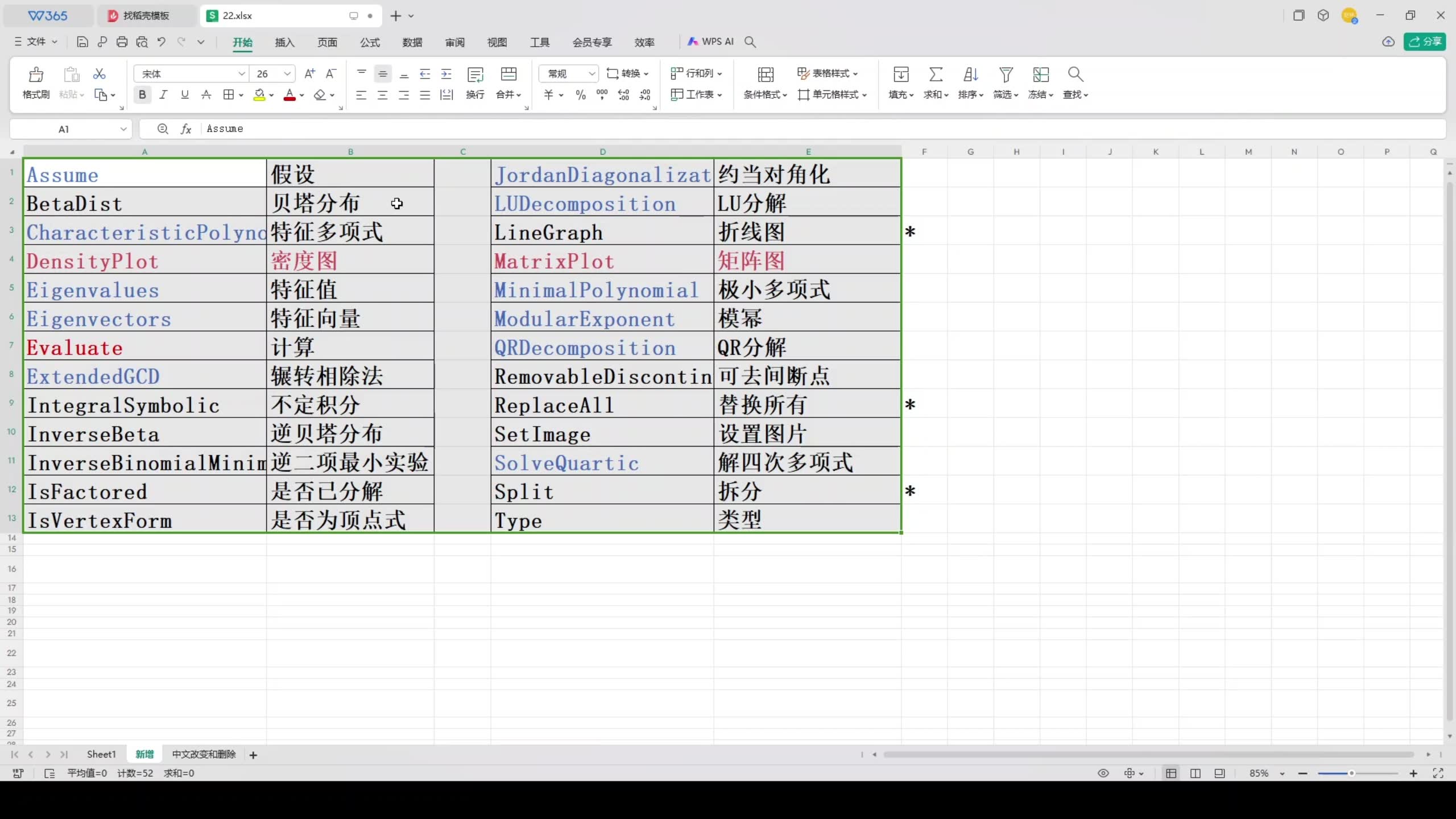The height and width of the screenshot is (819, 1456).
Task: Open the 视图 ribbon tab
Action: [497, 42]
